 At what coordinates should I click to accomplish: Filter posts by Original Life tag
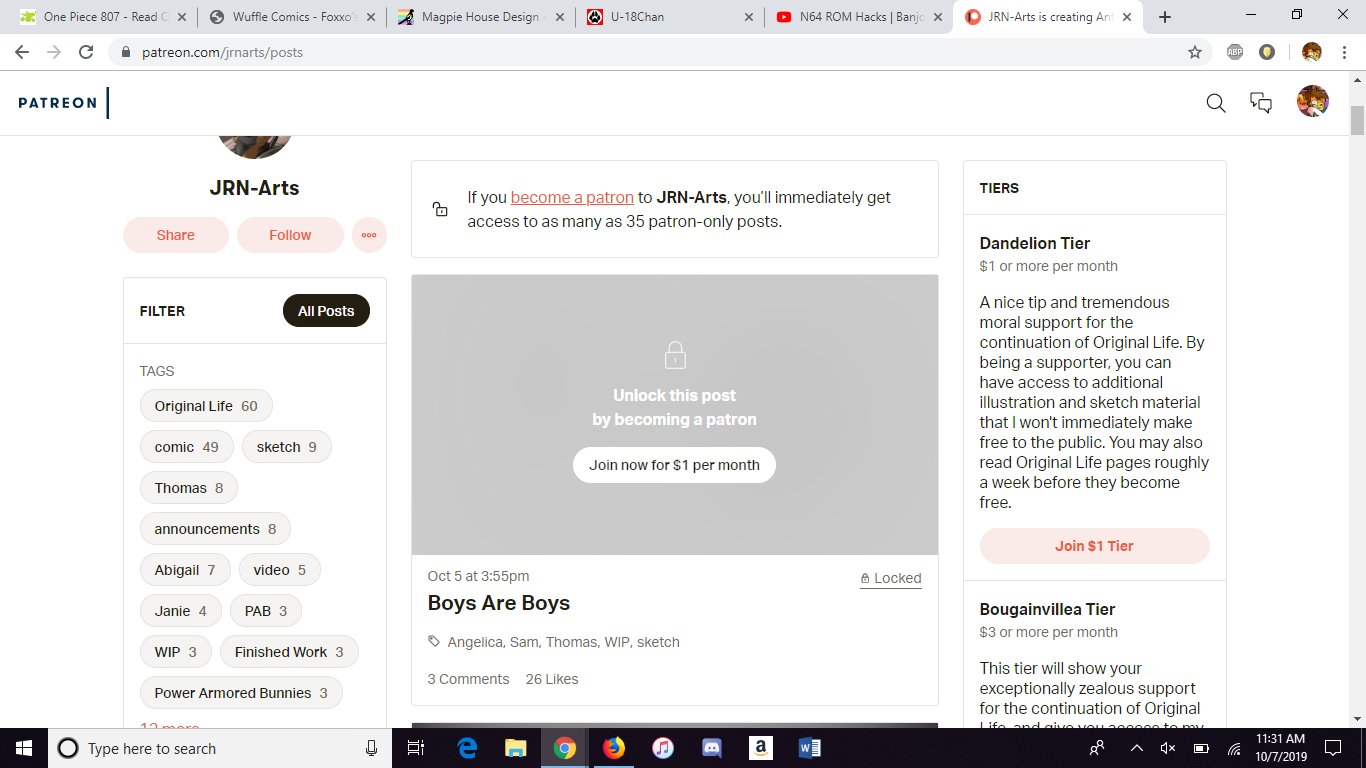(x=205, y=406)
